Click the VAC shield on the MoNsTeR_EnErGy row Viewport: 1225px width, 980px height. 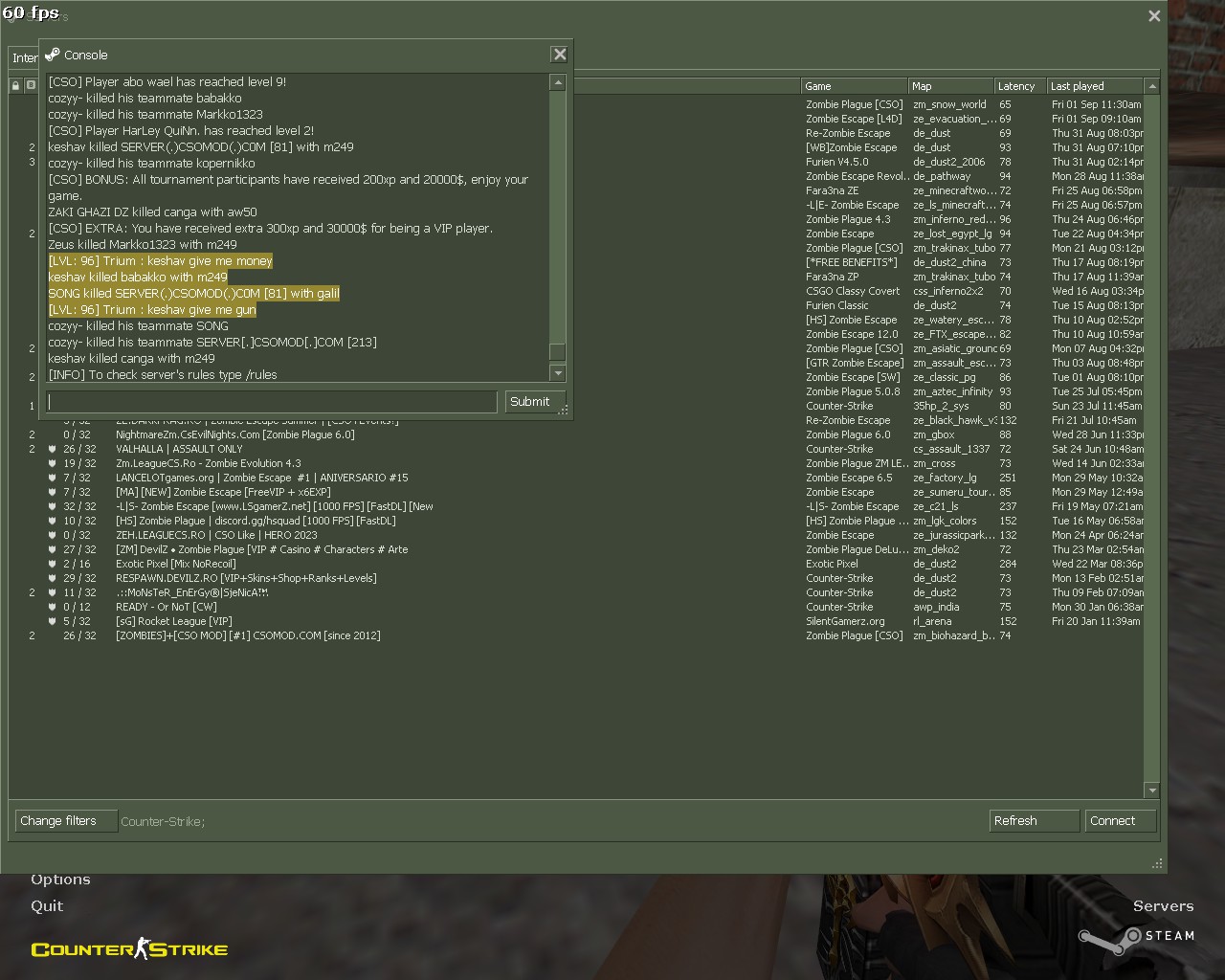pyautogui.click(x=52, y=592)
